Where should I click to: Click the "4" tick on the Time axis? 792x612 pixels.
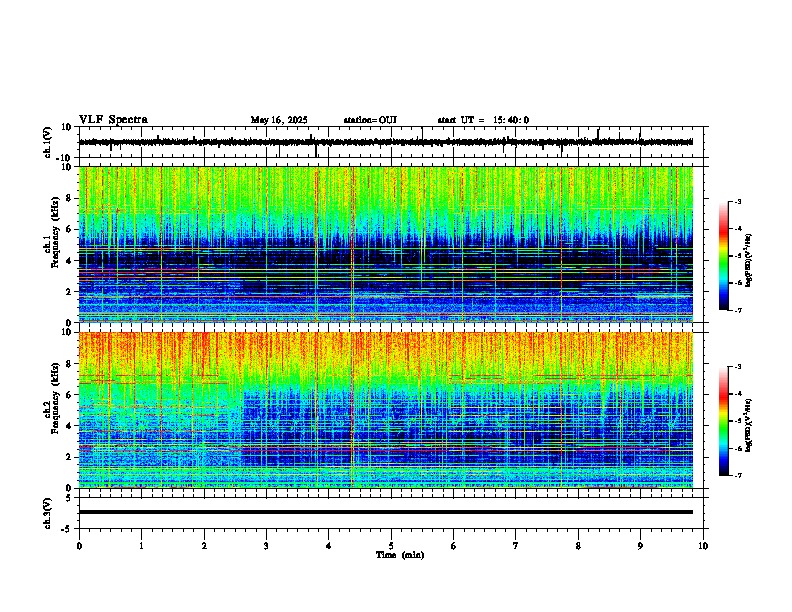pos(329,546)
